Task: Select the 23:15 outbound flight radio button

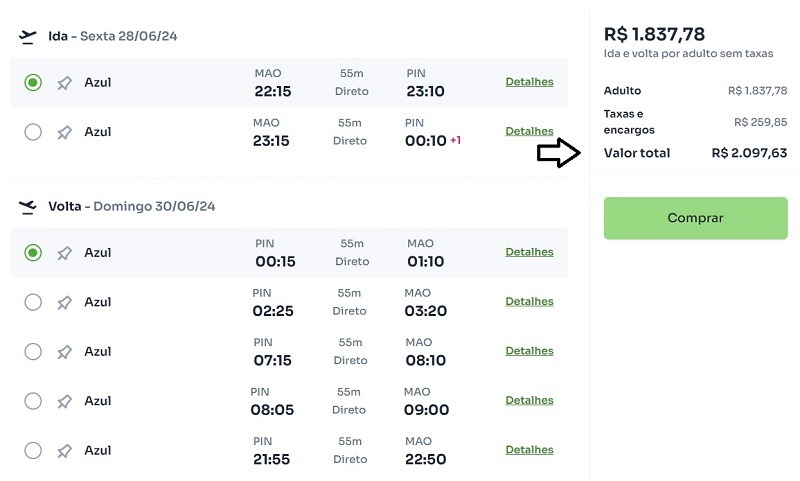Action: (33, 132)
